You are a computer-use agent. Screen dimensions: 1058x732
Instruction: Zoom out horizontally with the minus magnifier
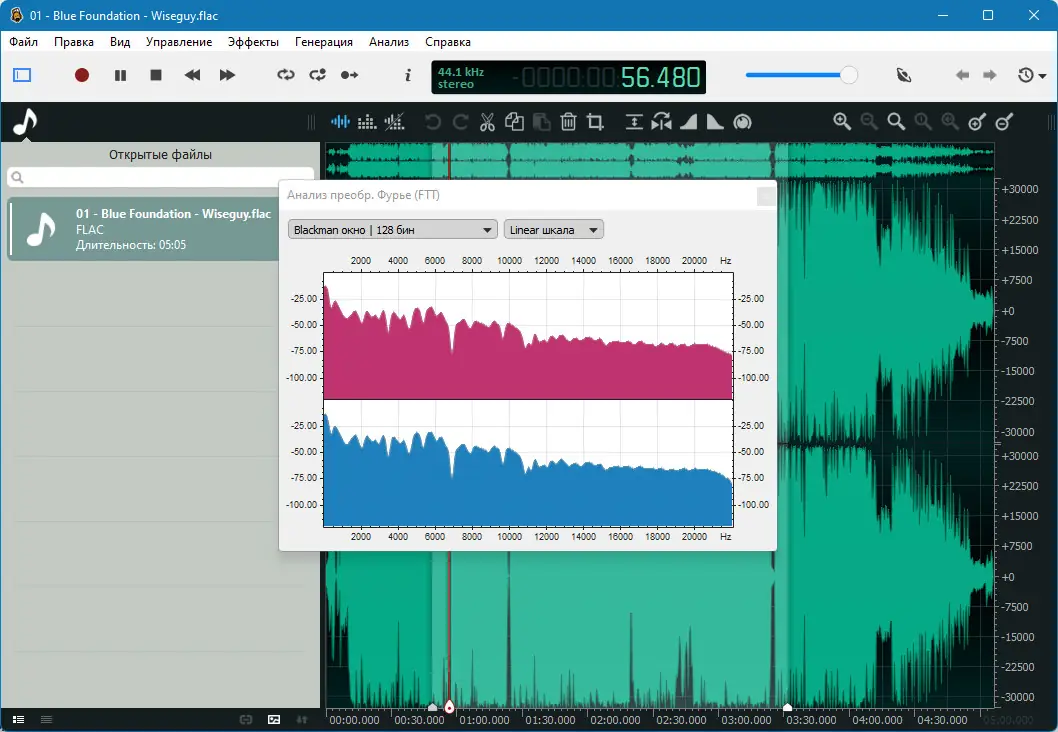pyautogui.click(x=869, y=122)
